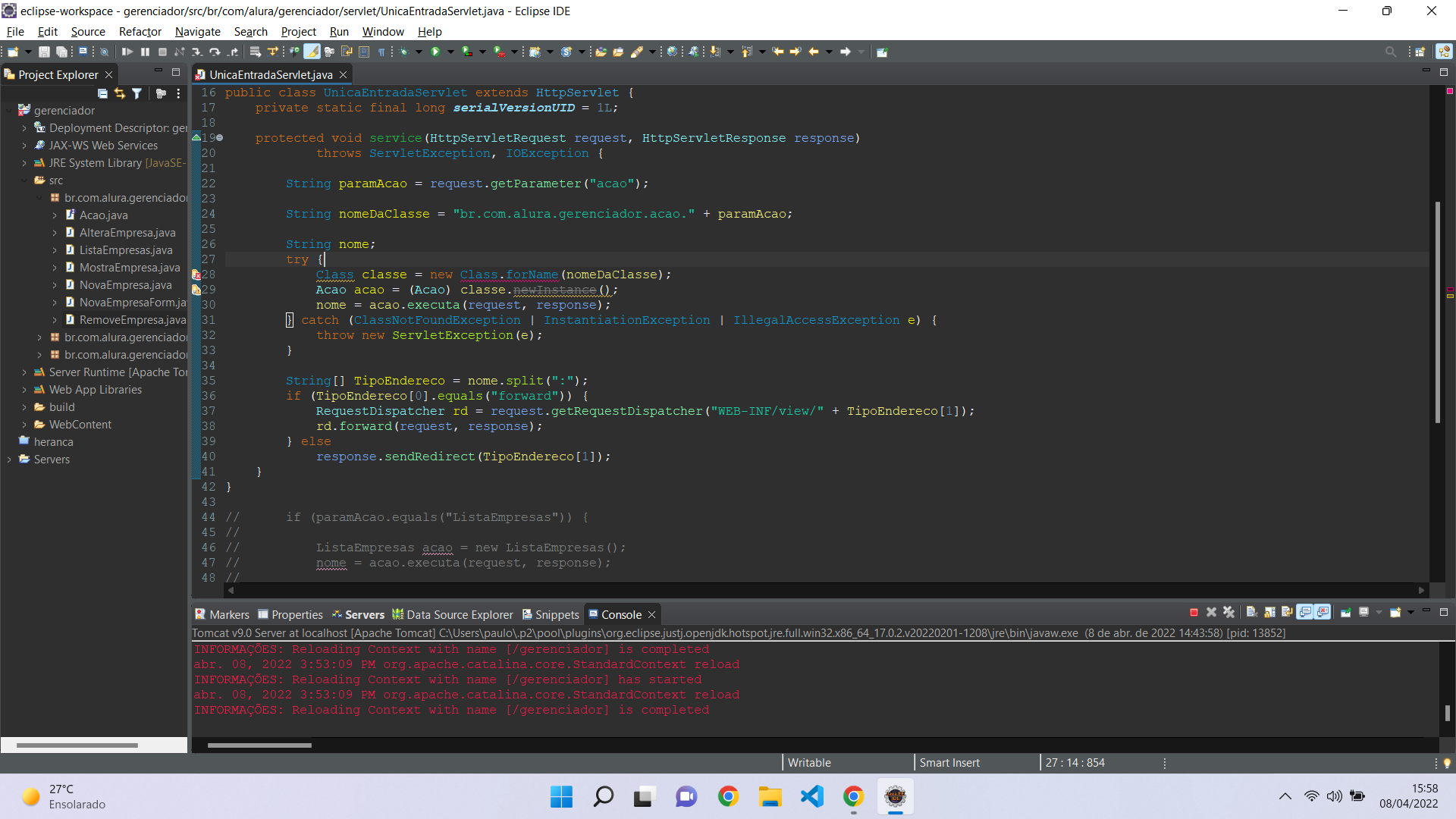The width and height of the screenshot is (1456, 819).
Task: Open the web browser globe icon
Action: click(x=671, y=52)
